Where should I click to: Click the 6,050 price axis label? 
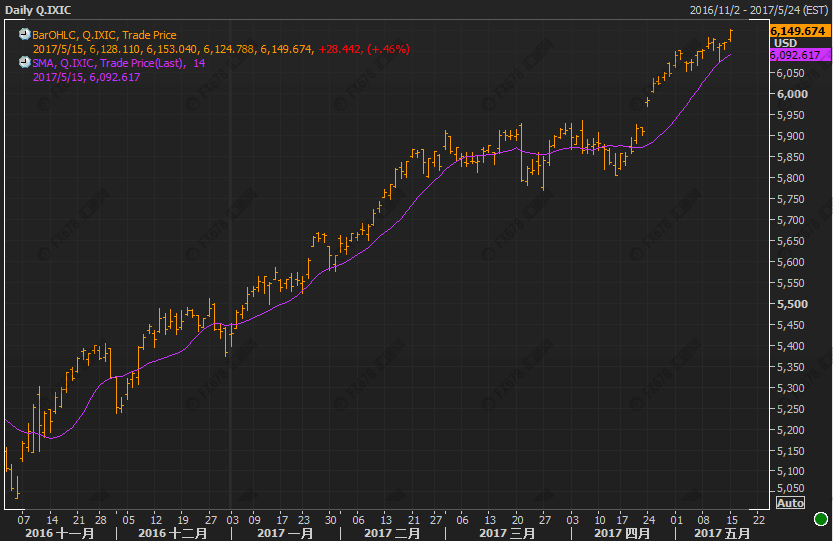point(790,73)
